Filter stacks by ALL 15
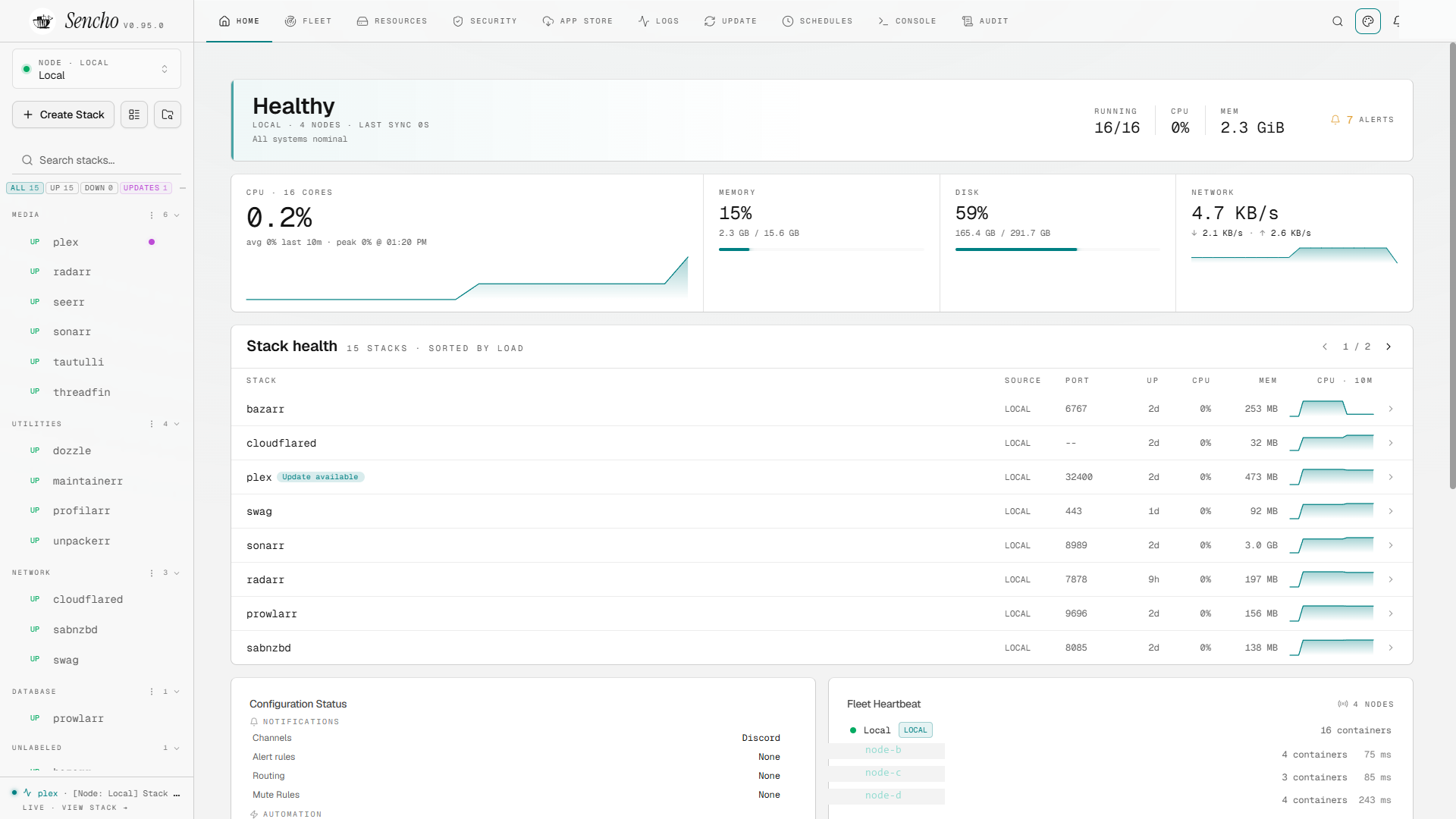The height and width of the screenshot is (819, 1456). (x=25, y=188)
